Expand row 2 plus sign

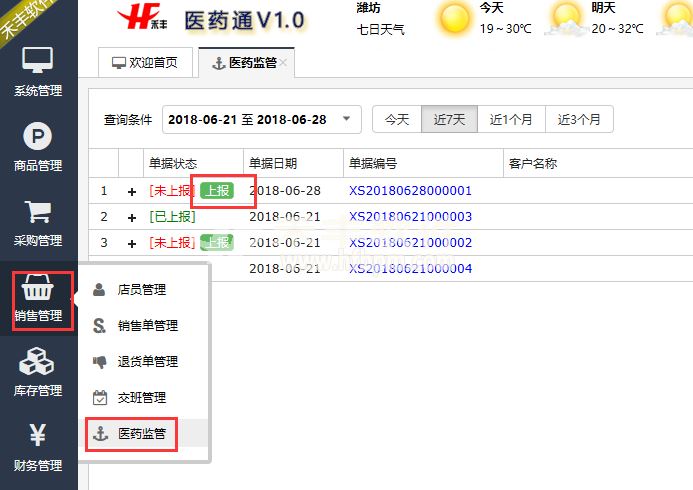coord(131,217)
